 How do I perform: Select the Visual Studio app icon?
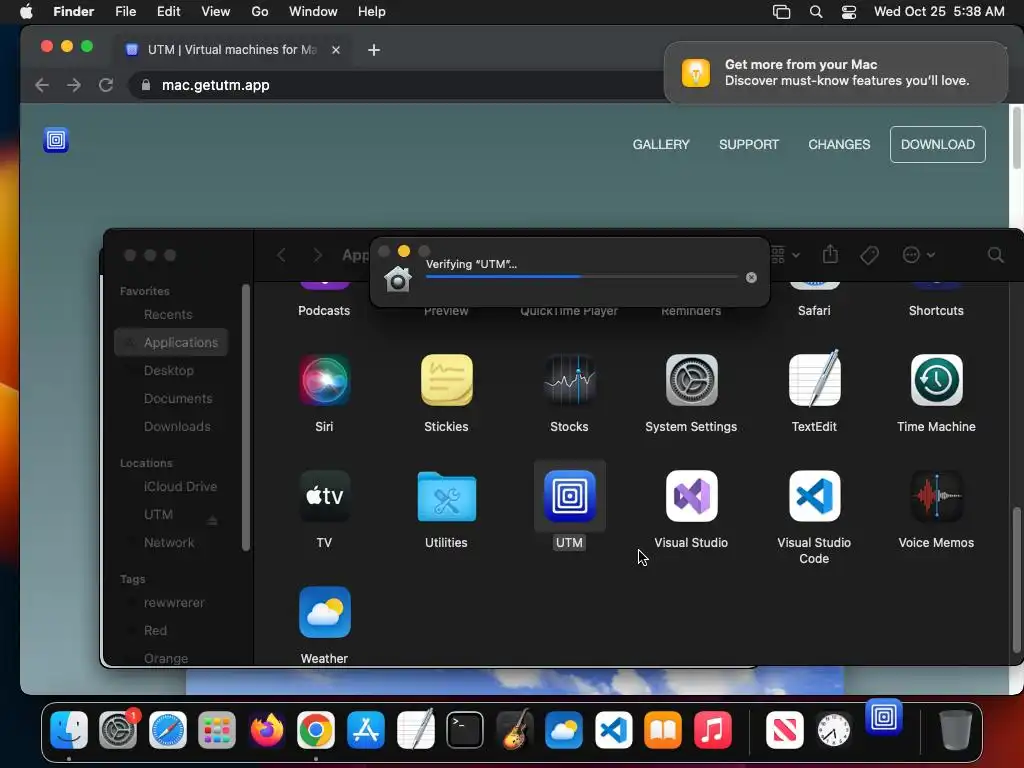692,496
